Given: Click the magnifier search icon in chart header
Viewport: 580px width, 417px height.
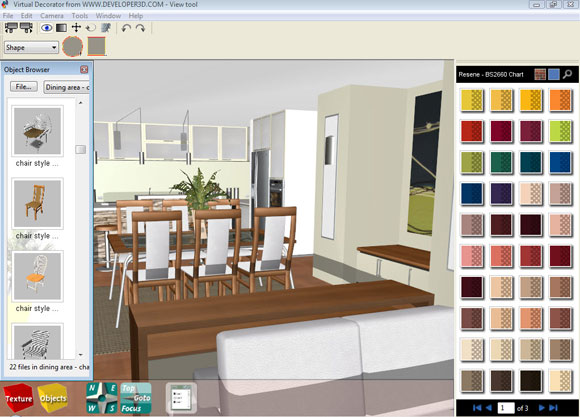Looking at the screenshot, I should tap(567, 74).
